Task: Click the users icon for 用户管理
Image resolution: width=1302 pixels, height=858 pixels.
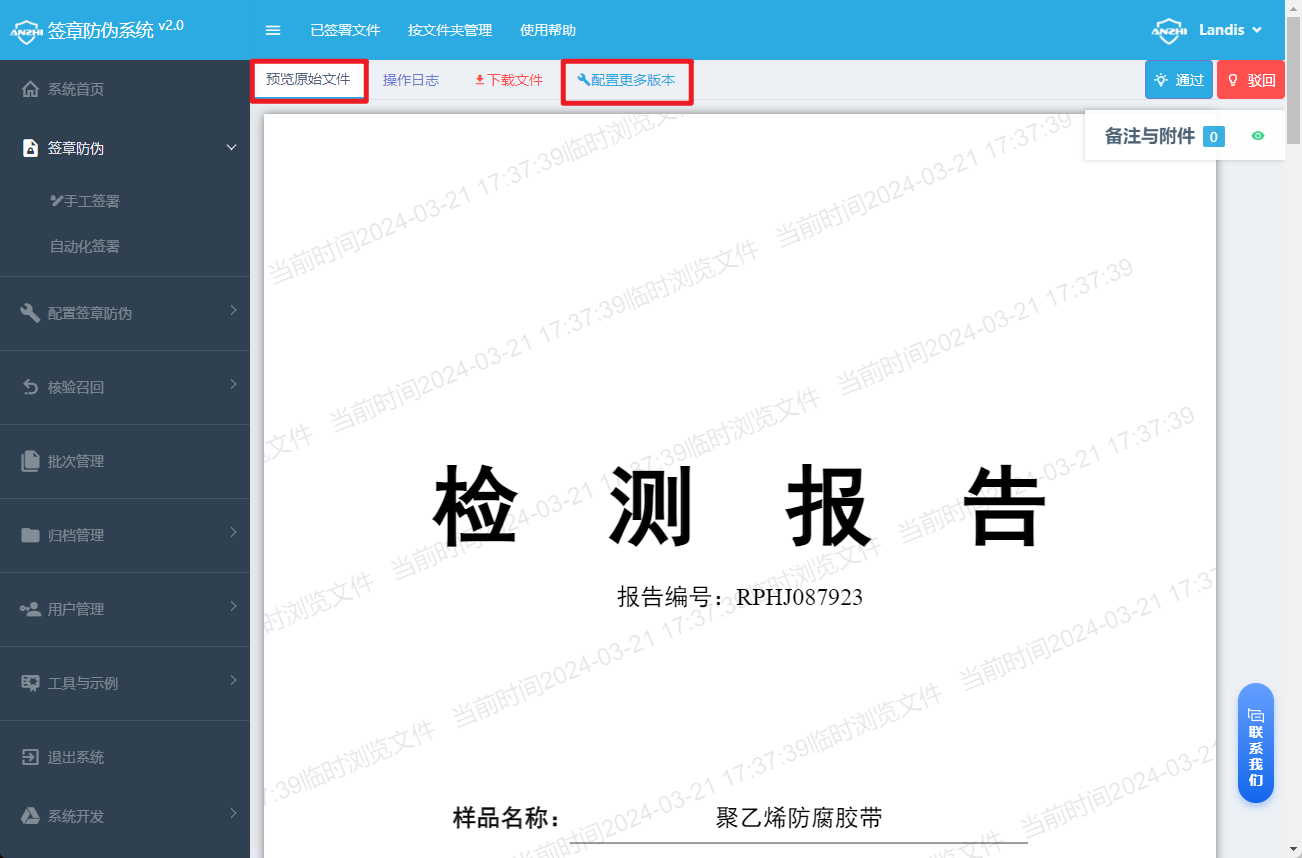Action: tap(30, 609)
